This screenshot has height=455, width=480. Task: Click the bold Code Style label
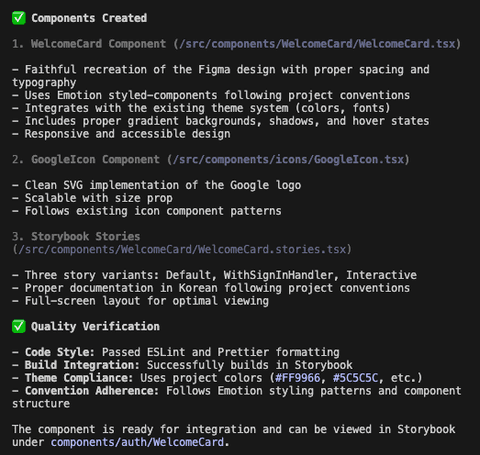(x=60, y=352)
